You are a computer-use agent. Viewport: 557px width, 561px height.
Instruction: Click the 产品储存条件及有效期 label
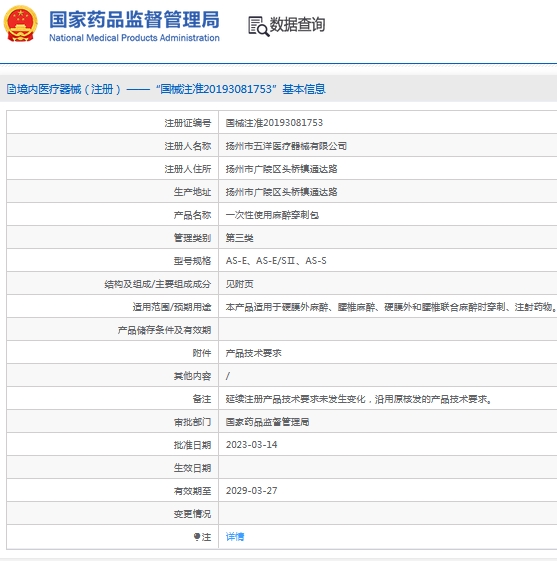pyautogui.click(x=164, y=330)
